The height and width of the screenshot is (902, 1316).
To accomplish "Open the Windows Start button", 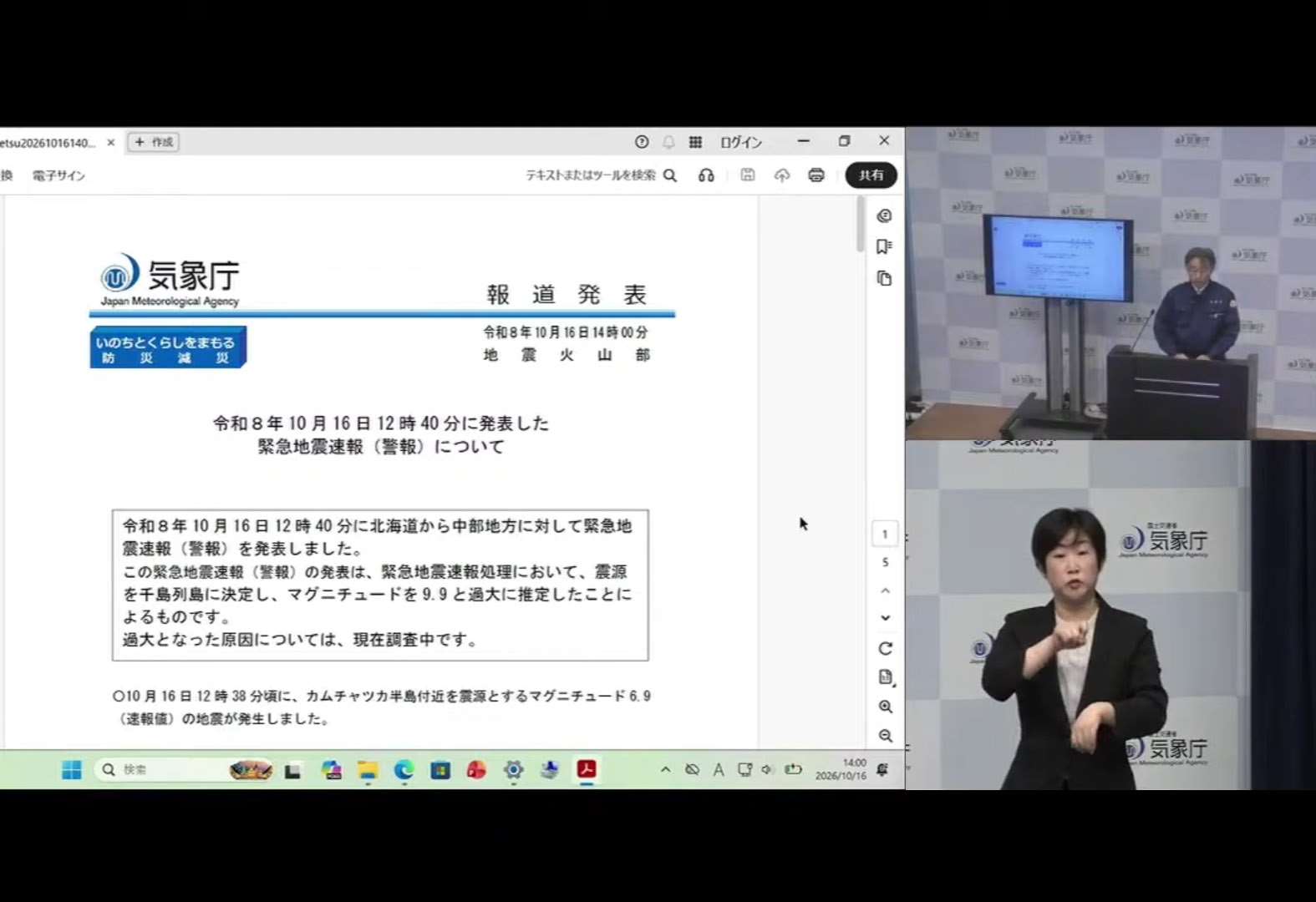I will click(x=72, y=770).
